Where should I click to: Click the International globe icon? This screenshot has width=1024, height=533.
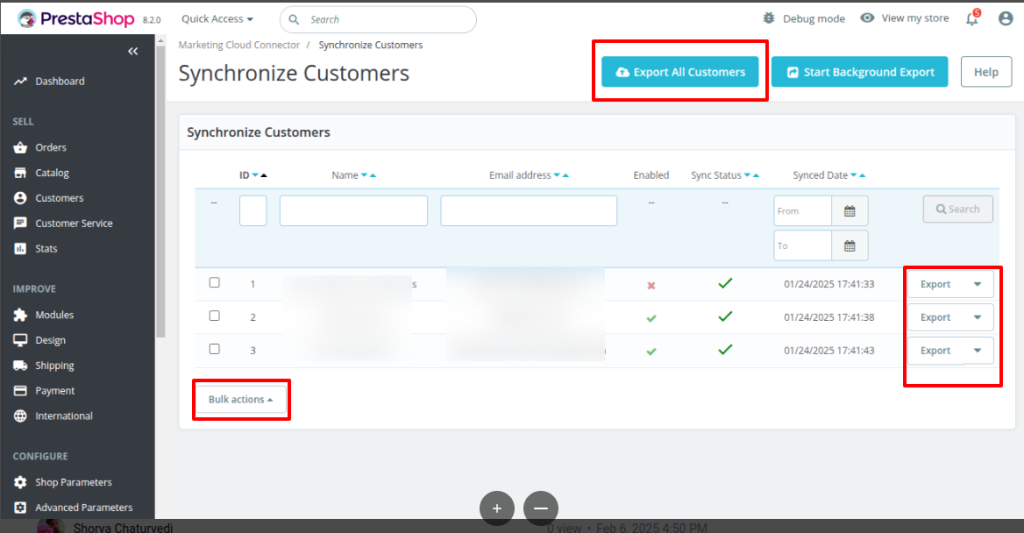pyautogui.click(x=20, y=416)
